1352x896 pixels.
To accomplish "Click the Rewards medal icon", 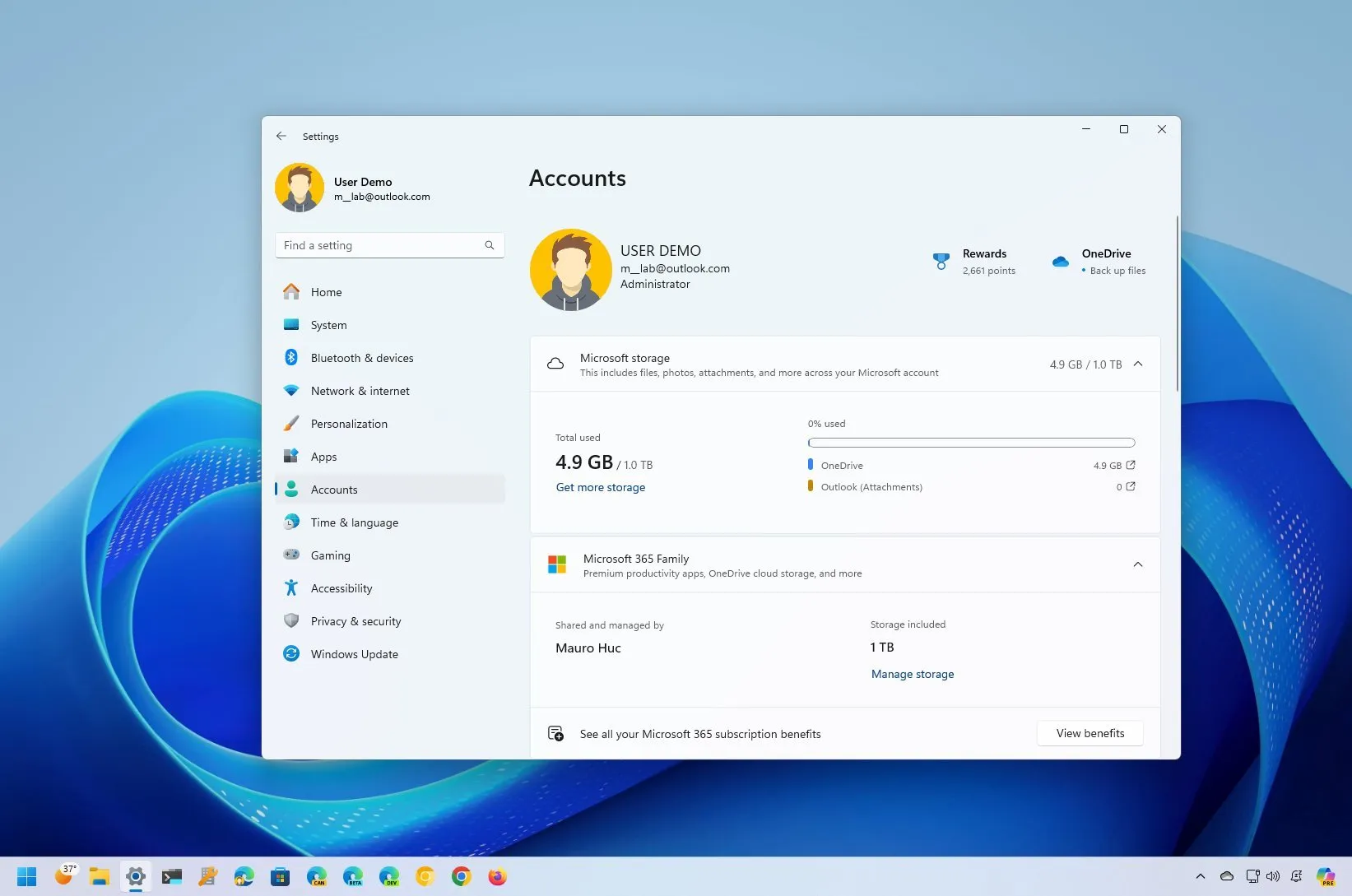I will tap(941, 262).
